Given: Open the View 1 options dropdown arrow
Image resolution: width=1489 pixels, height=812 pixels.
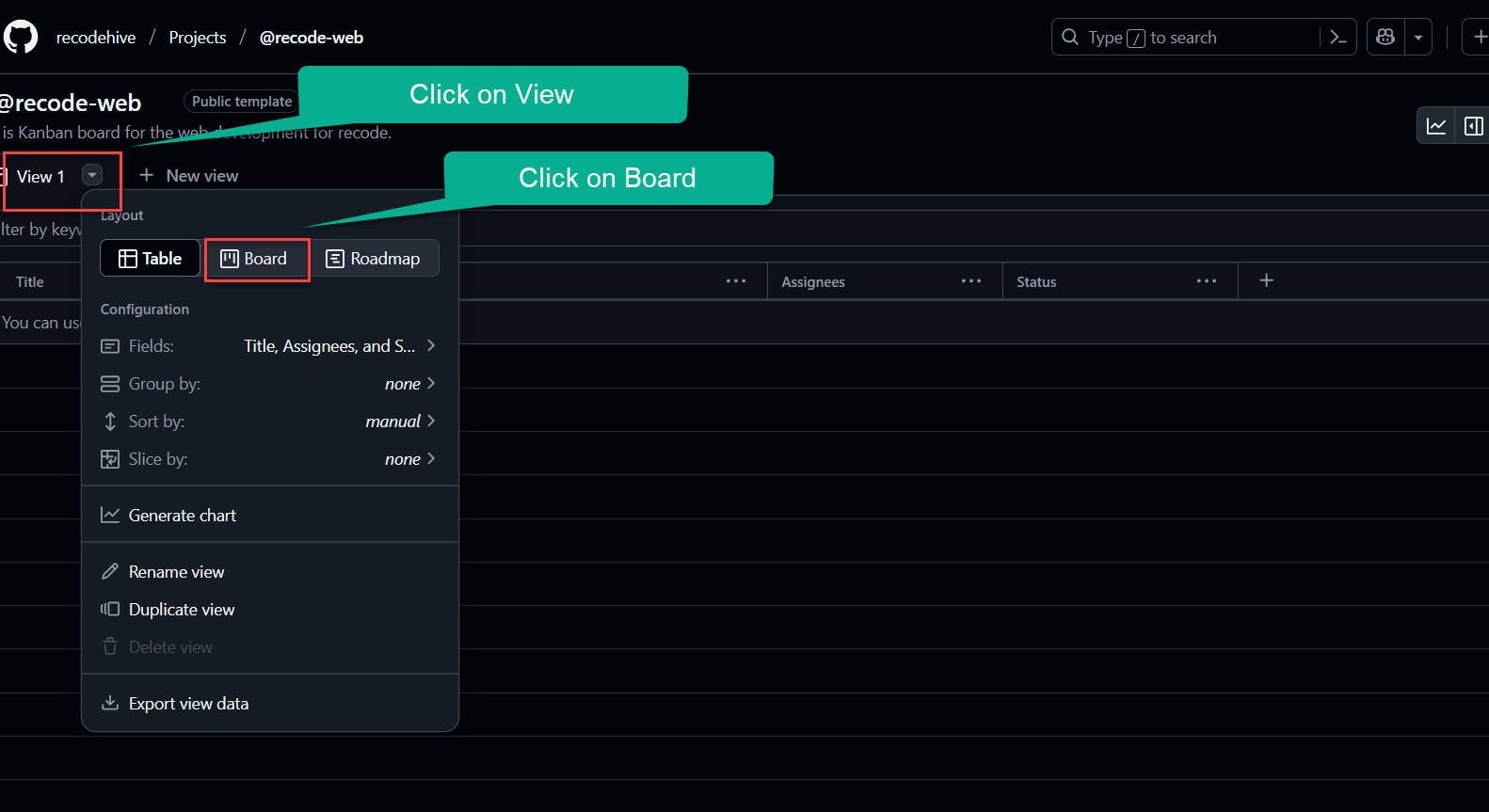Looking at the screenshot, I should 92,175.
